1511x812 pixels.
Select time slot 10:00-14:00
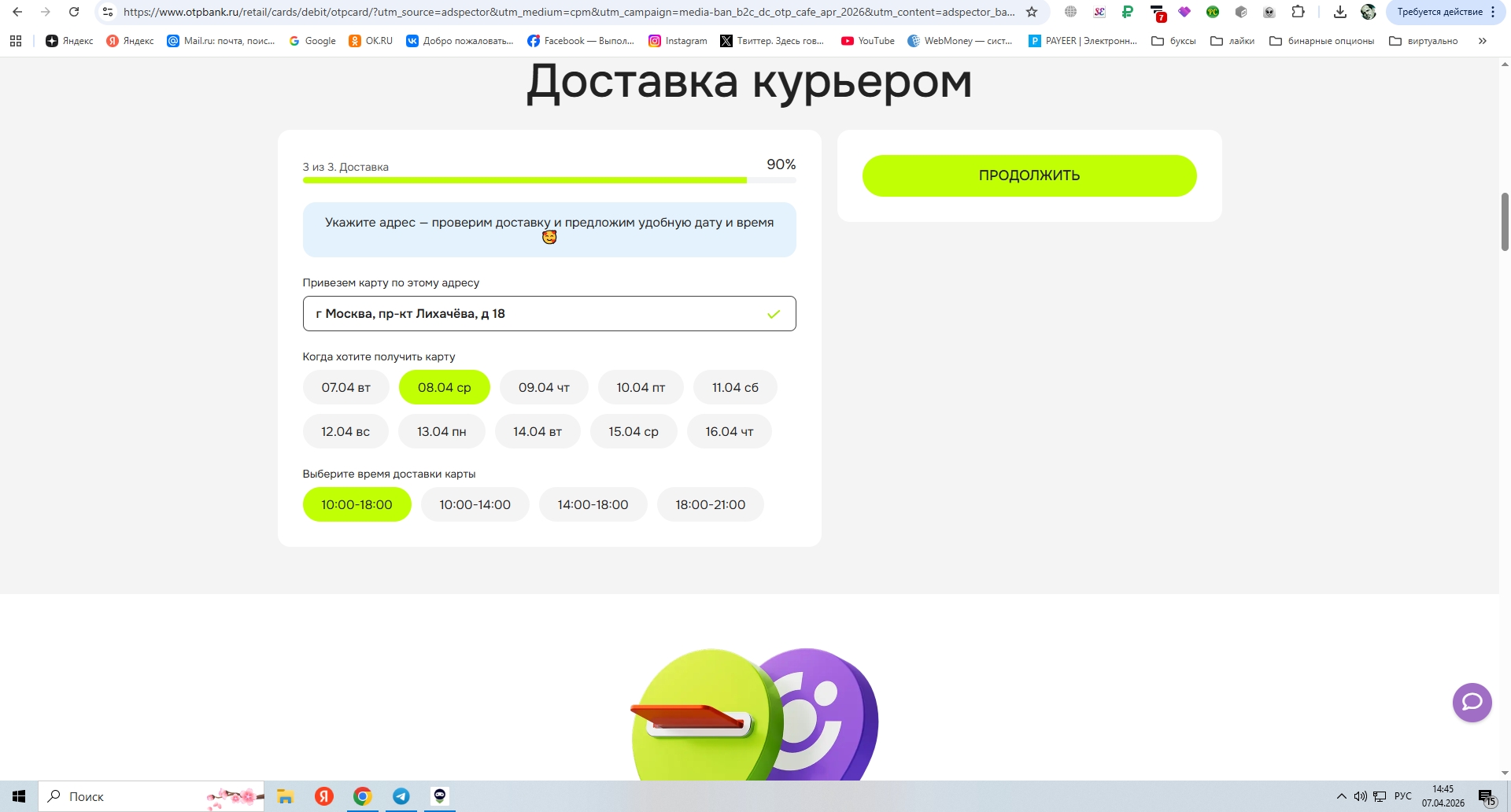[x=475, y=504]
